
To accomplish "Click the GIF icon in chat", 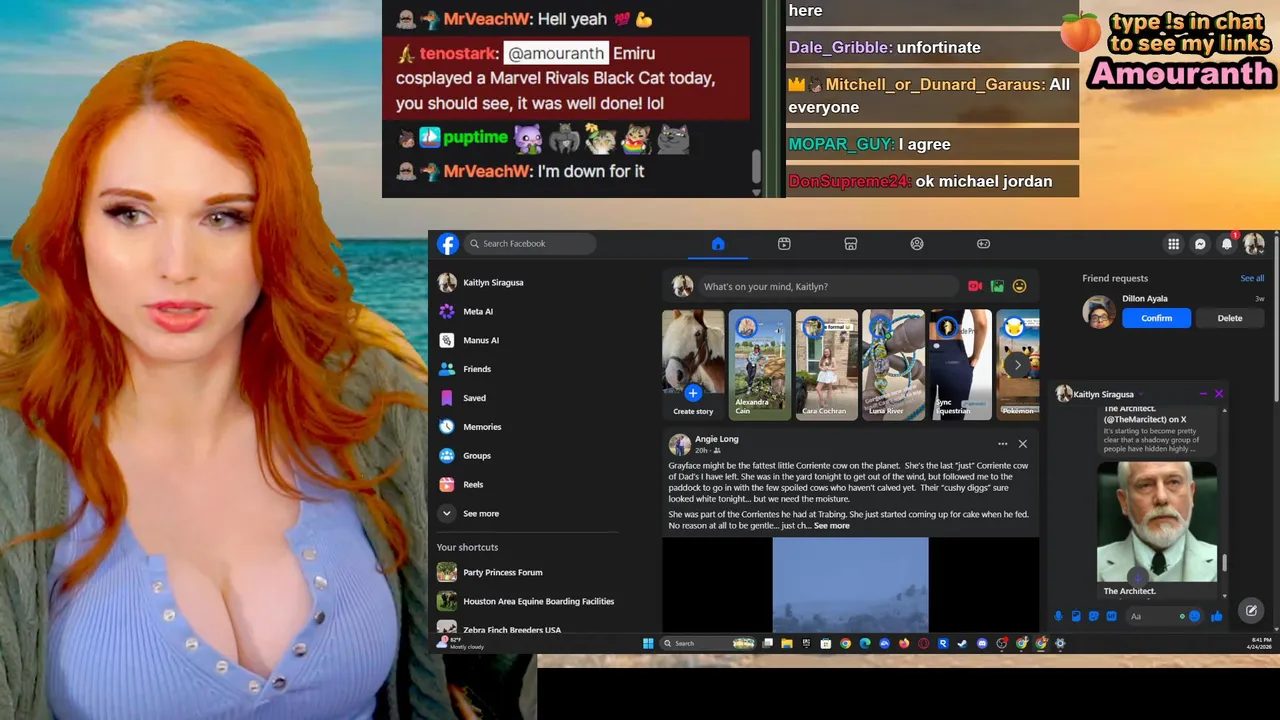I will click(1111, 617).
